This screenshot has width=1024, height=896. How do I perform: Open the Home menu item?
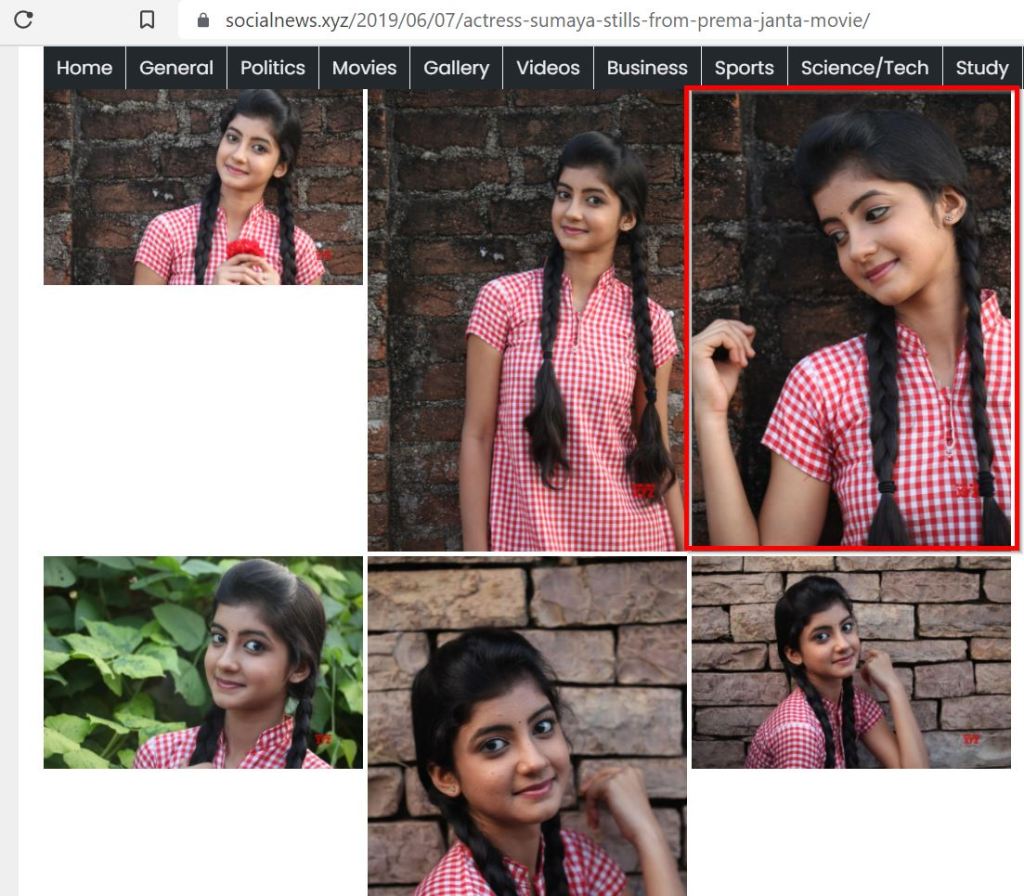pos(84,68)
